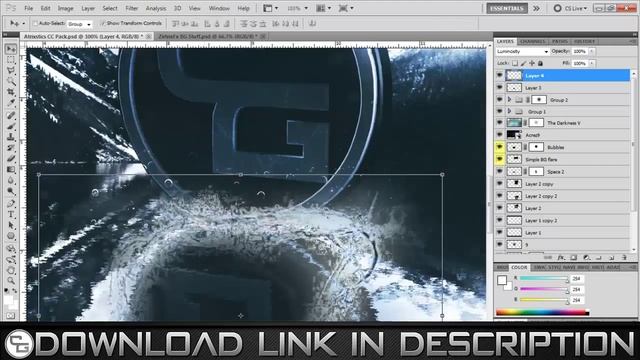The height and width of the screenshot is (360, 640).
Task: Select the Path Selection tool
Action: [11, 225]
